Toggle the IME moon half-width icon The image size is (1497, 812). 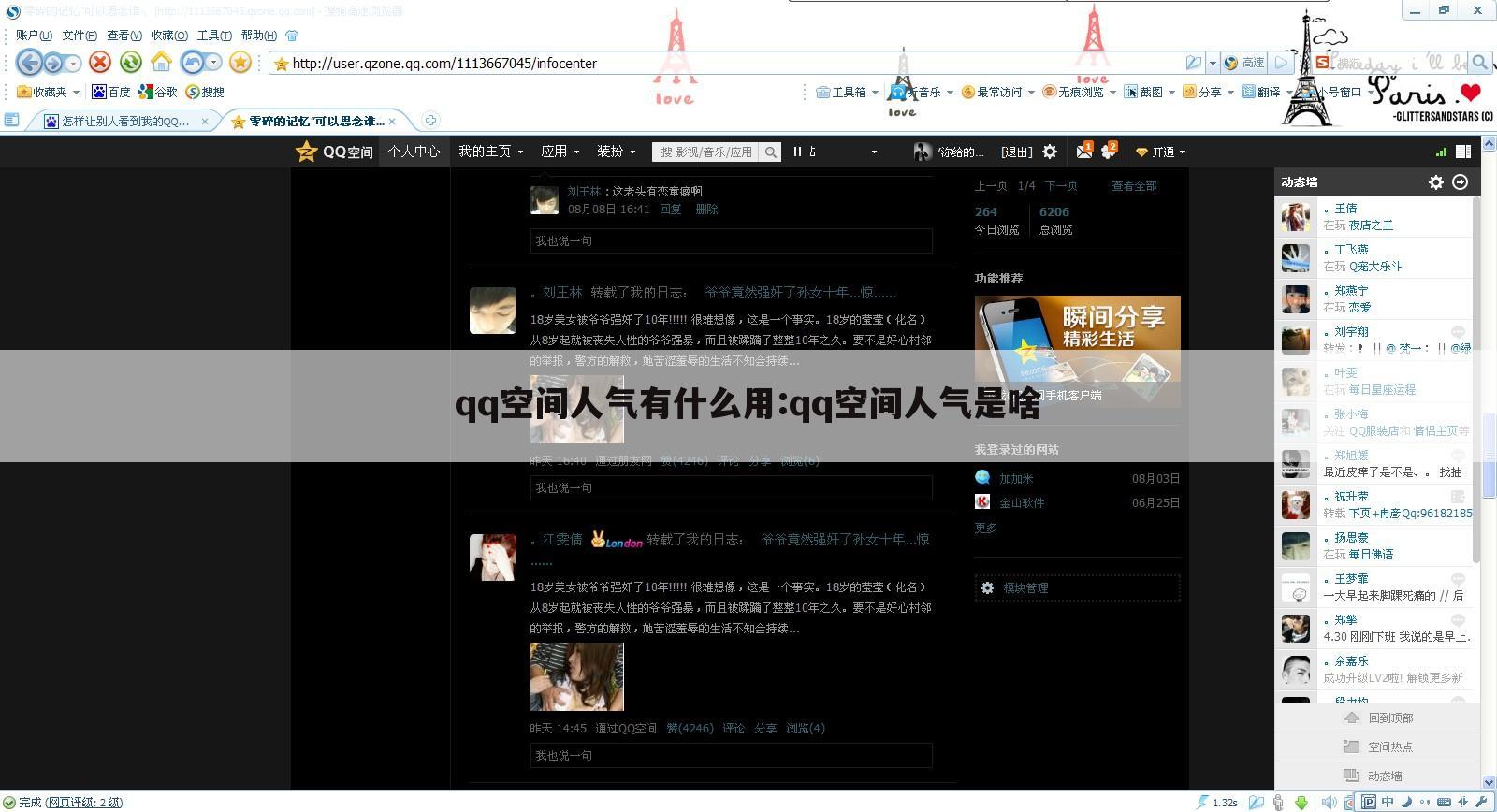1407,802
